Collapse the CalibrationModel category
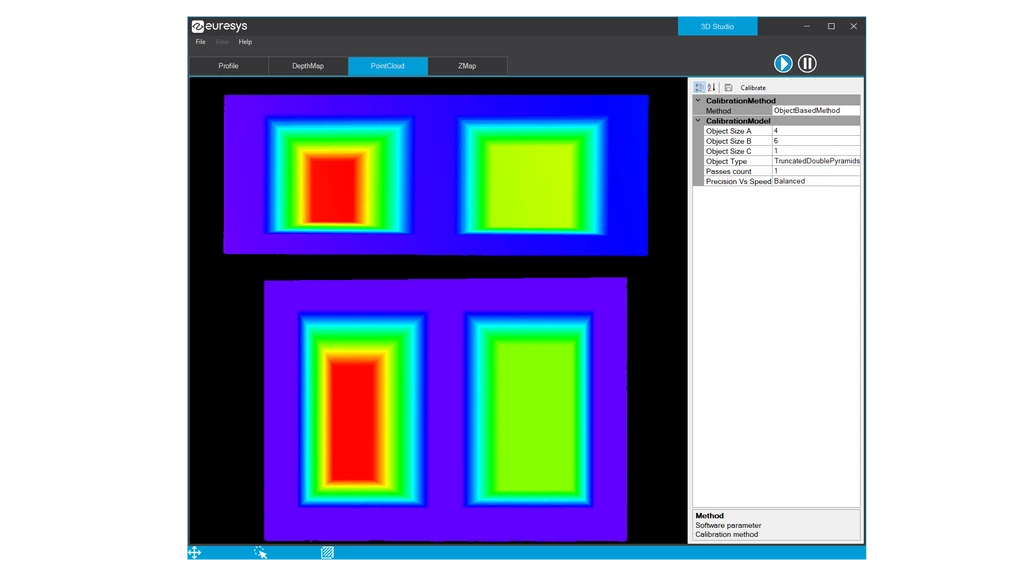 coord(698,121)
